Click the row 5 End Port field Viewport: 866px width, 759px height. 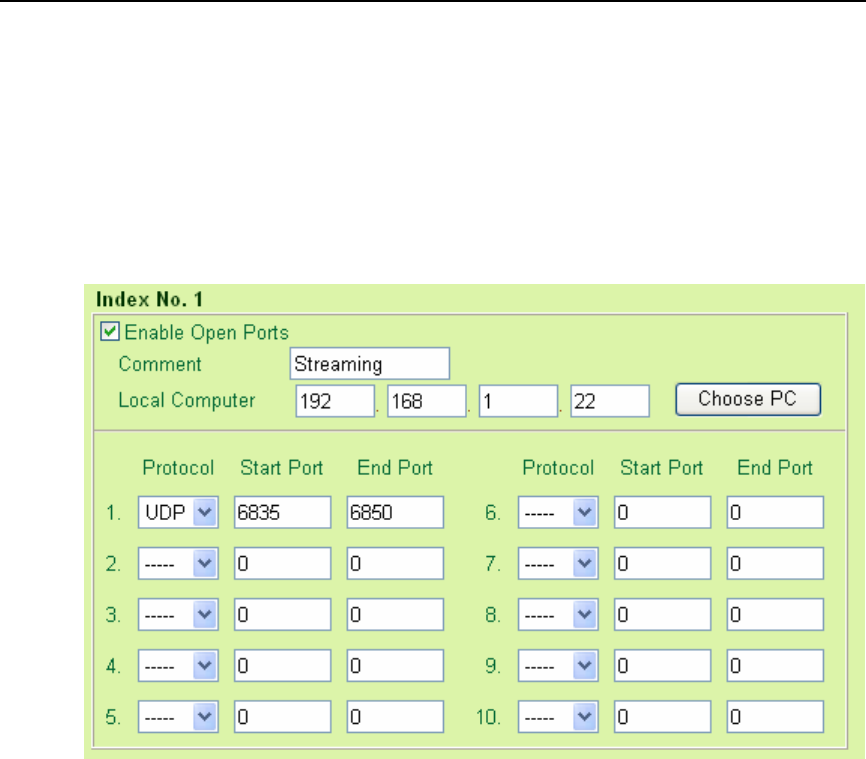point(395,716)
